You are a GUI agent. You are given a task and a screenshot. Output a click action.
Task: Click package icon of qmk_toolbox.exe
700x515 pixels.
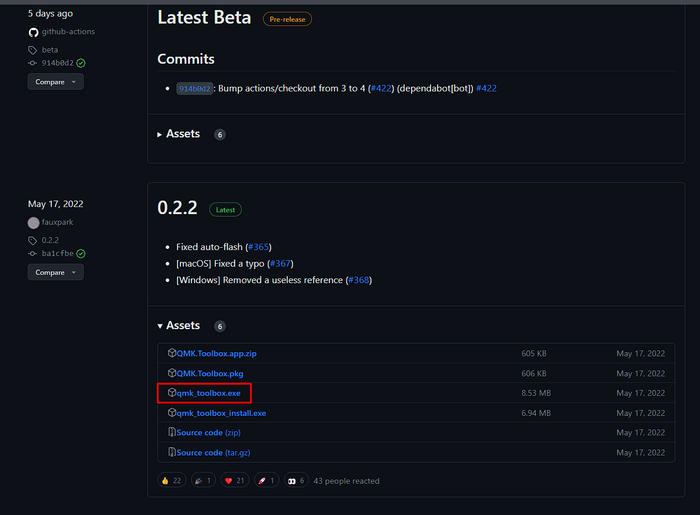172,392
